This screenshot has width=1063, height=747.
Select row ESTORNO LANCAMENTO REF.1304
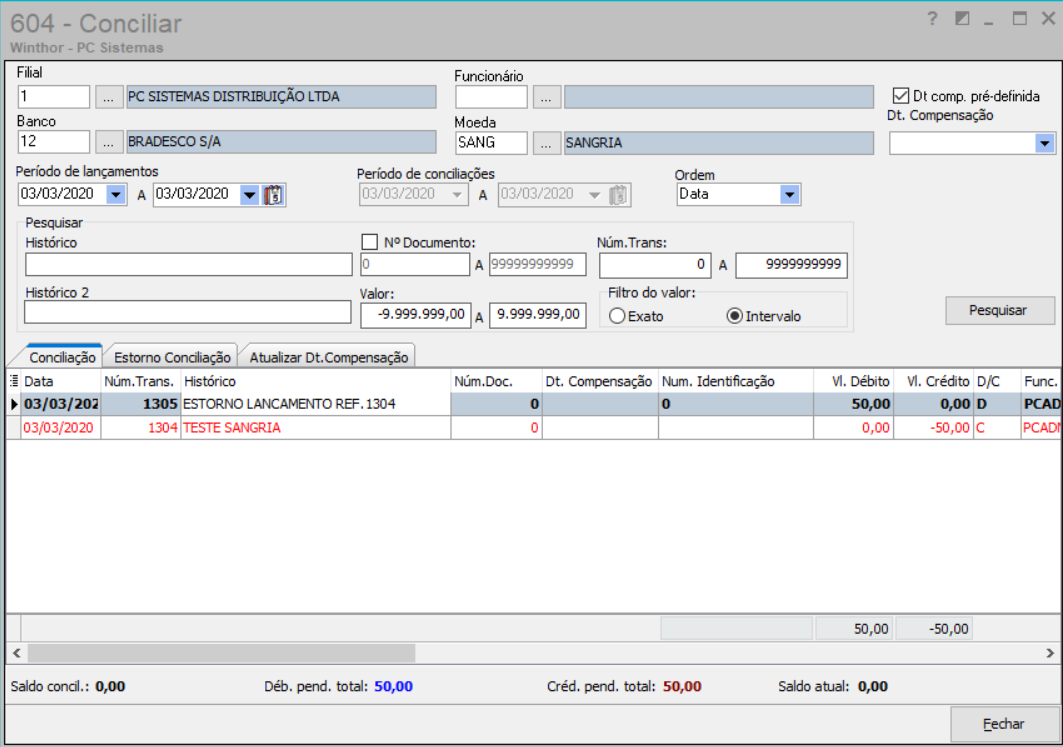[533, 404]
